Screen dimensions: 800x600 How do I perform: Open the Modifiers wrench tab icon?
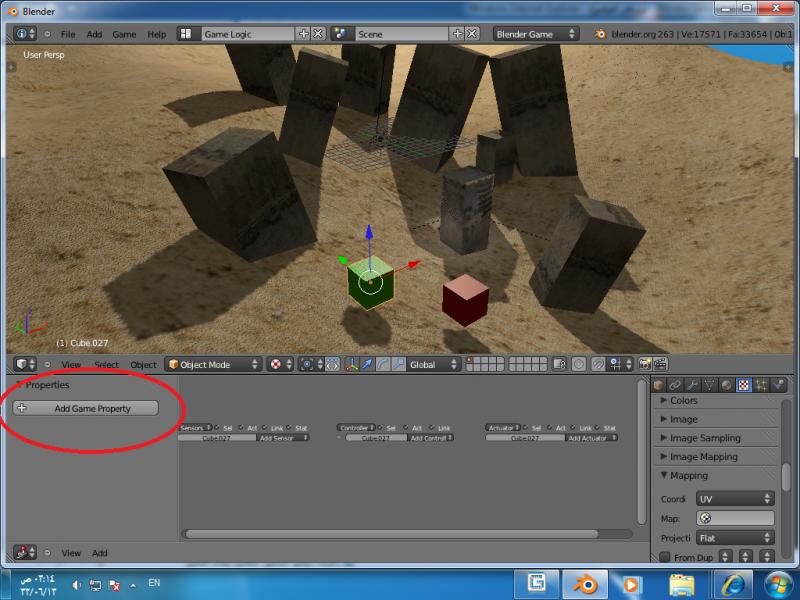click(x=692, y=385)
